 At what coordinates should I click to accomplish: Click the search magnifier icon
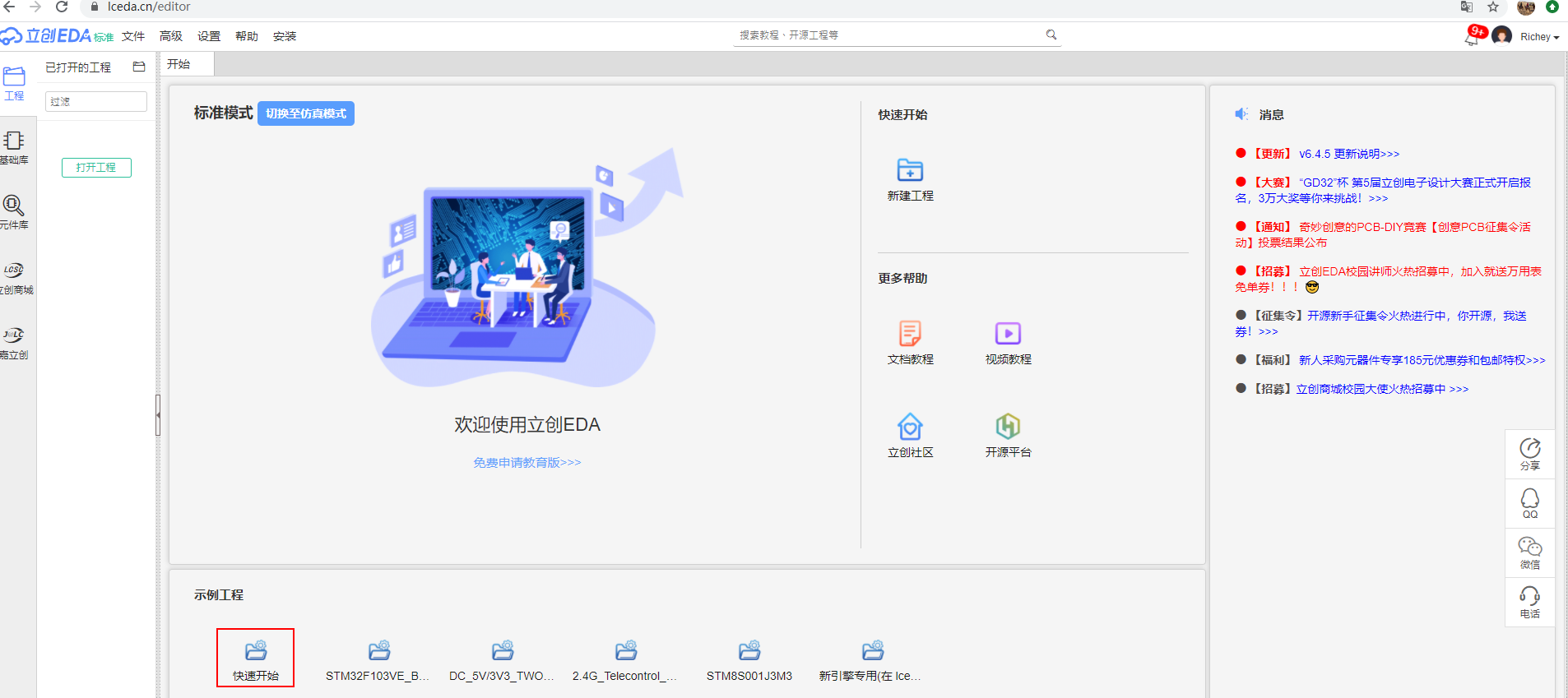pyautogui.click(x=1051, y=35)
